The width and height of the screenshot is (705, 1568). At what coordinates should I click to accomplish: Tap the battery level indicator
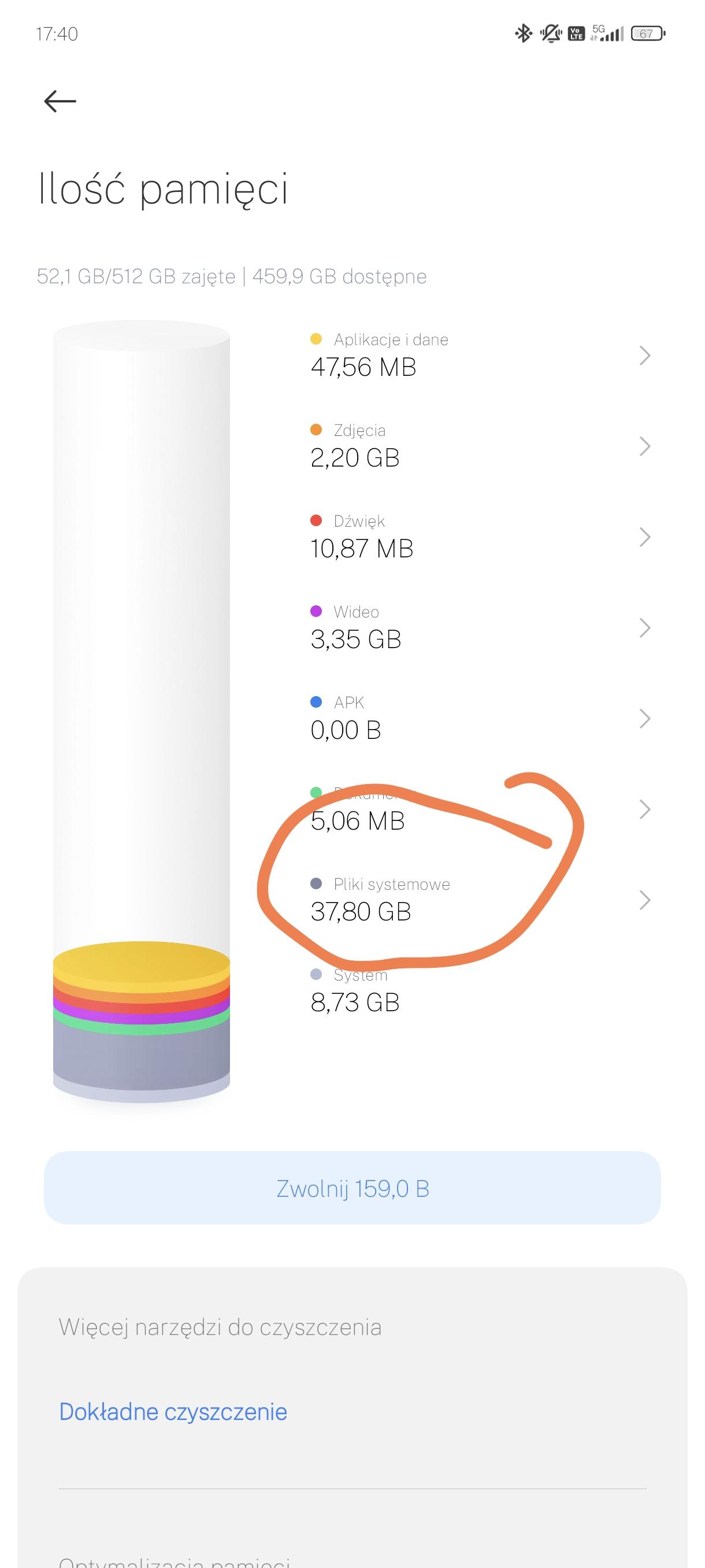point(648,34)
